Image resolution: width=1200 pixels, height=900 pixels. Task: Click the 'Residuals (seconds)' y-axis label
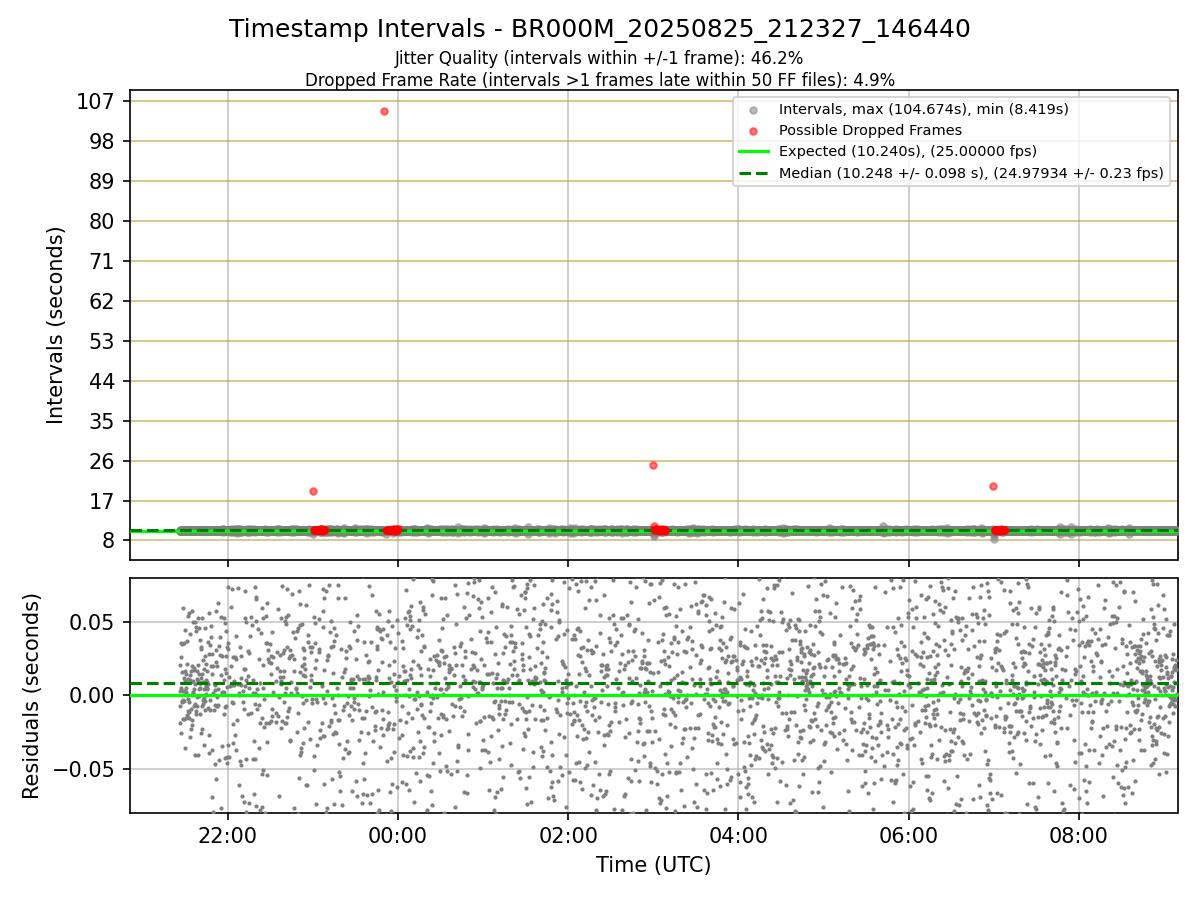pos(32,696)
